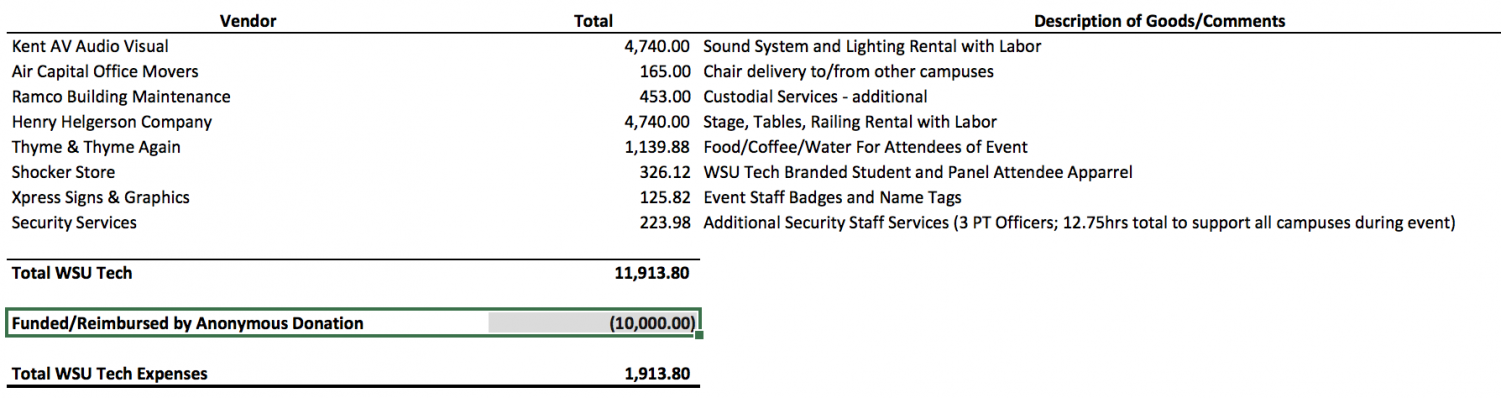Click Kent AV Audio Visual's 4,740.00 total
This screenshot has height=398, width=1501.
point(657,46)
